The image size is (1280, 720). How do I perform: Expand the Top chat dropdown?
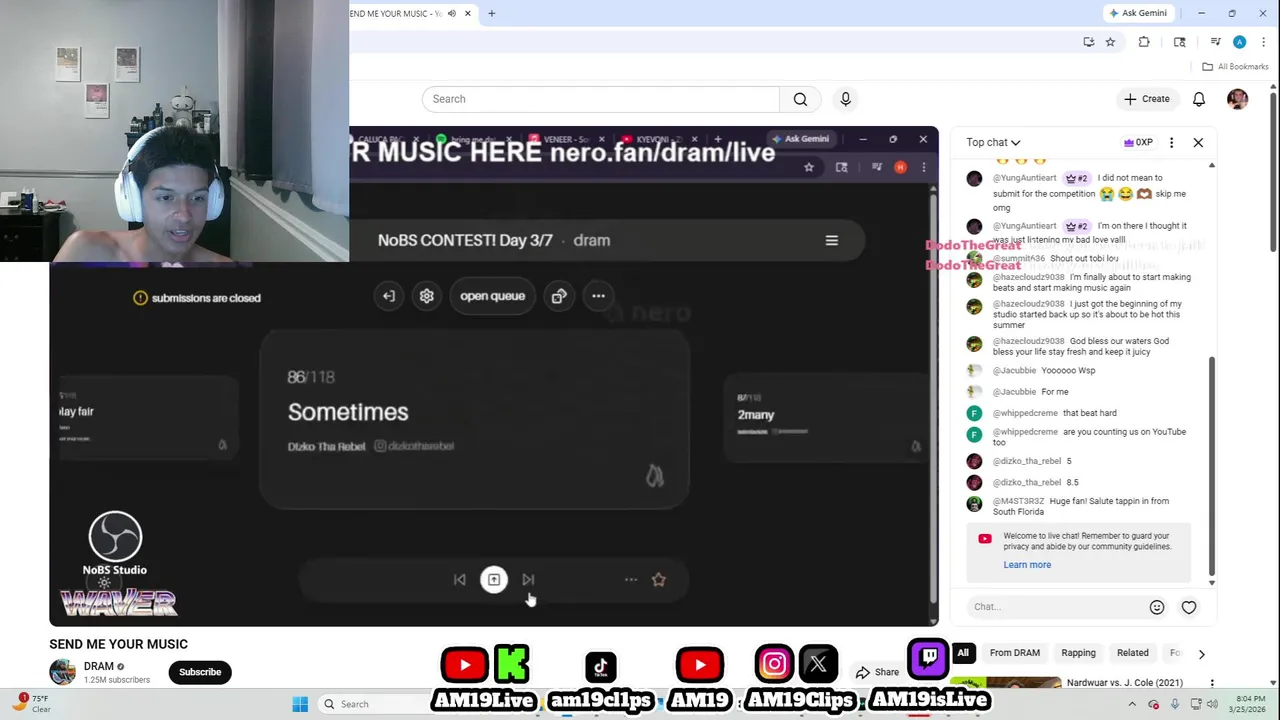(993, 142)
